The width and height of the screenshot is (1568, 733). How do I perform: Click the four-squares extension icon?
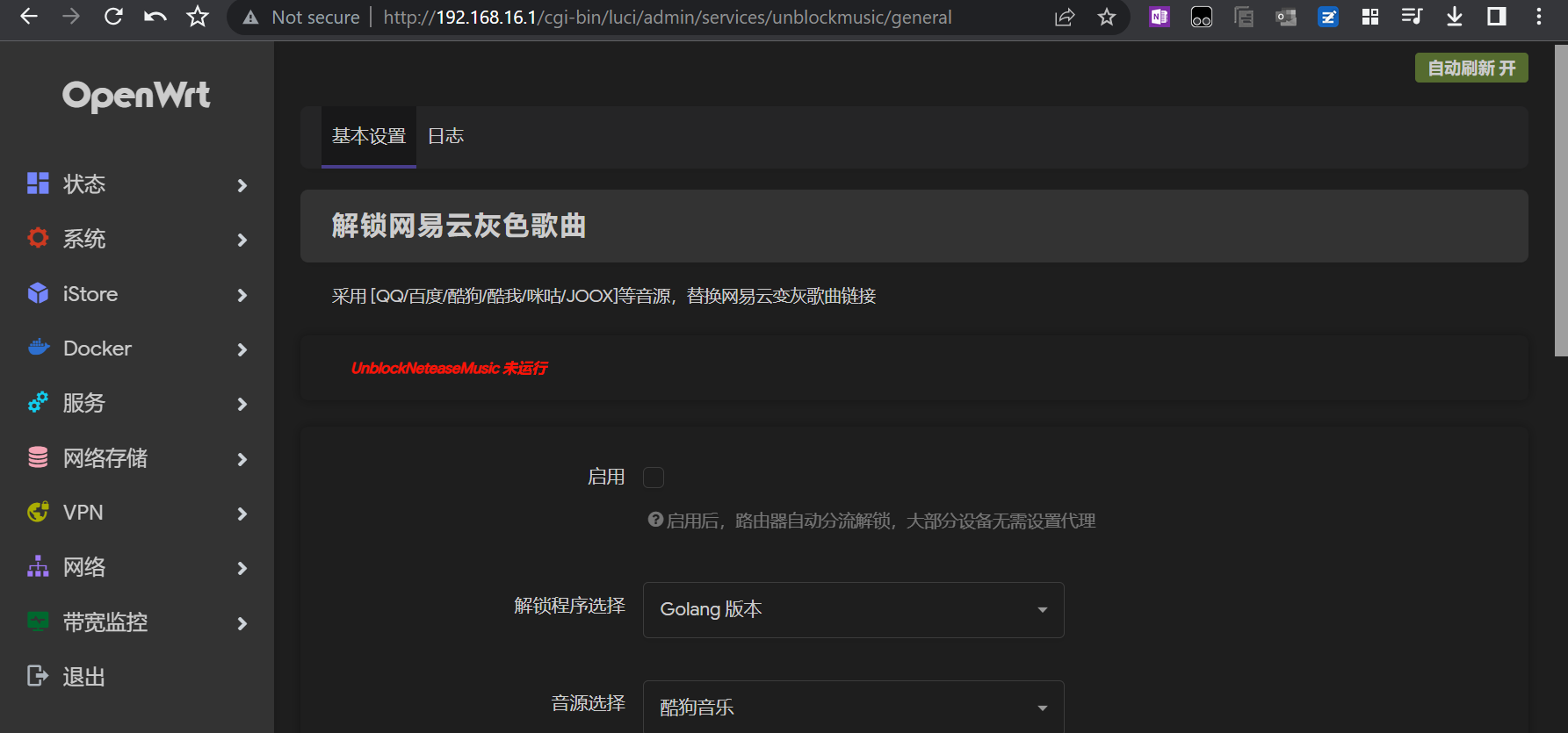[x=1370, y=17]
